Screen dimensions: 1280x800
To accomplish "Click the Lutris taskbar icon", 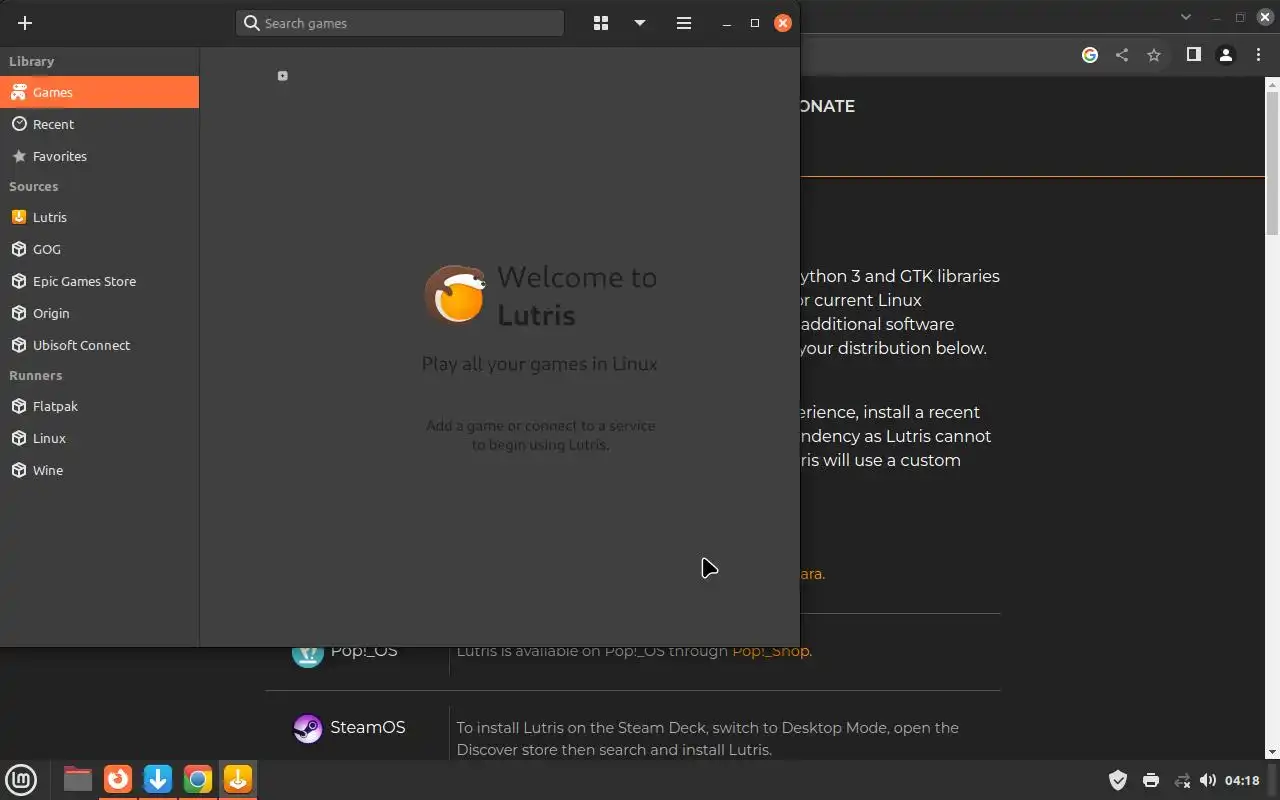I will click(x=238, y=779).
